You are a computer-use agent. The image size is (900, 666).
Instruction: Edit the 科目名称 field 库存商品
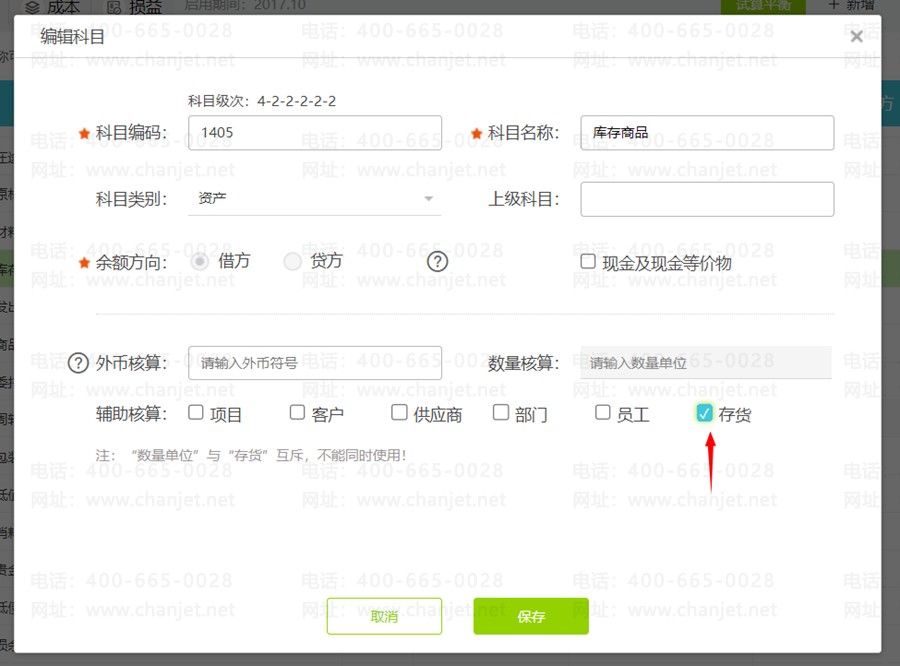(x=707, y=133)
